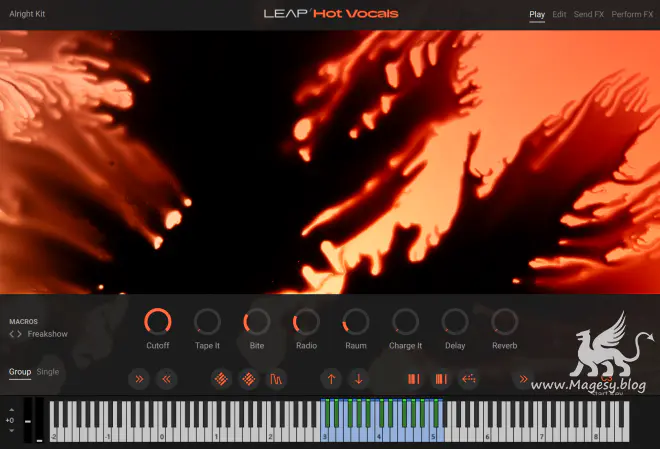Click the white piano key labeled 8
This screenshot has height=449, width=660.
pyautogui.click(x=596, y=434)
